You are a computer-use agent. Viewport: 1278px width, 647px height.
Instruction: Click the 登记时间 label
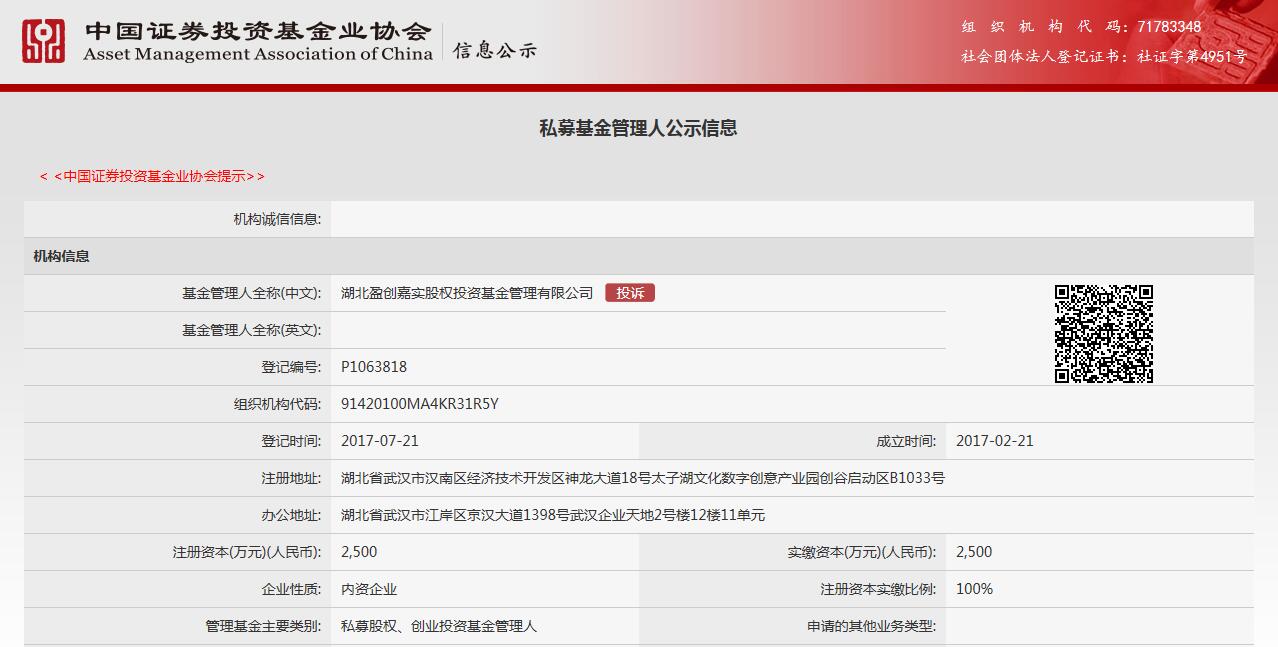[x=292, y=441]
